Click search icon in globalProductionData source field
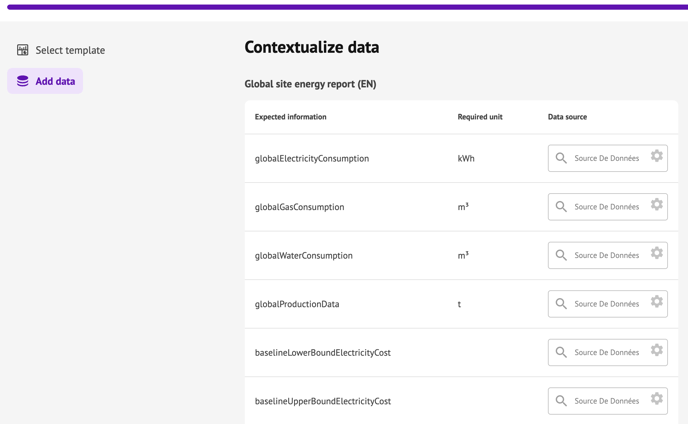Screen dimensions: 688x424 point(561,304)
